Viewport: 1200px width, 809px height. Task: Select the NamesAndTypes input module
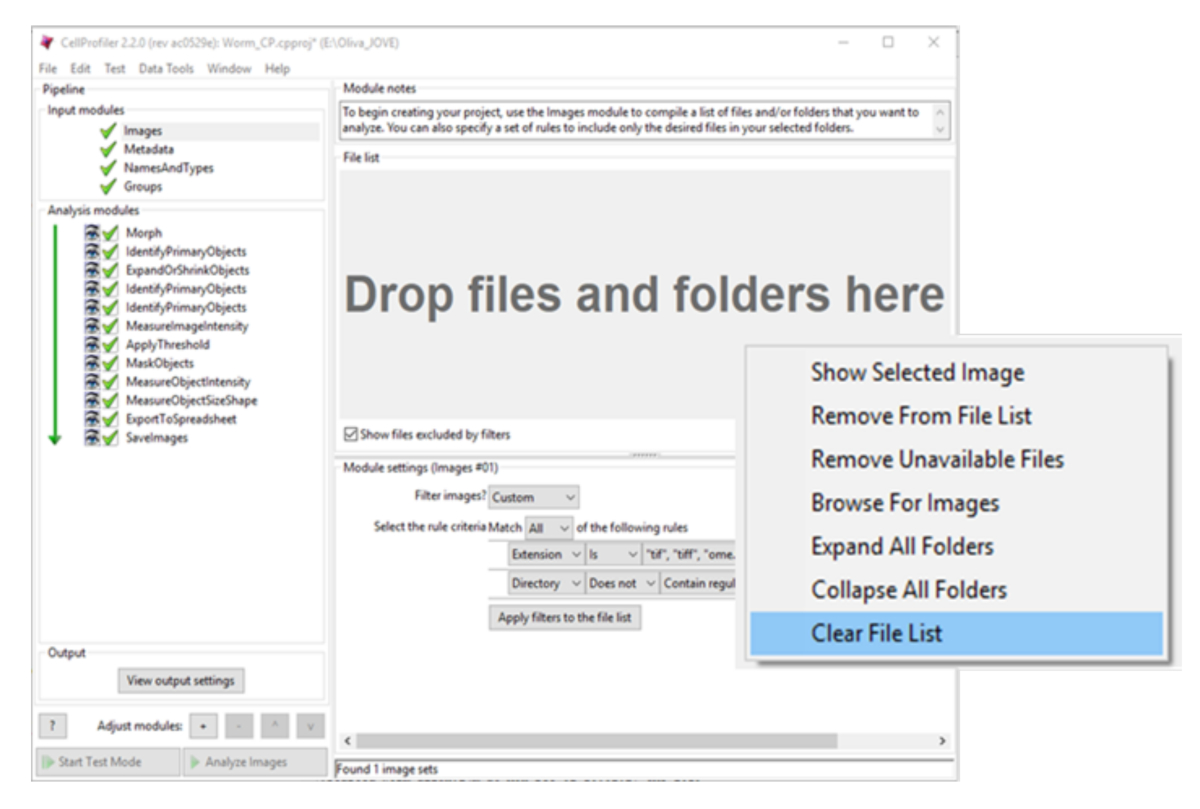click(x=169, y=168)
